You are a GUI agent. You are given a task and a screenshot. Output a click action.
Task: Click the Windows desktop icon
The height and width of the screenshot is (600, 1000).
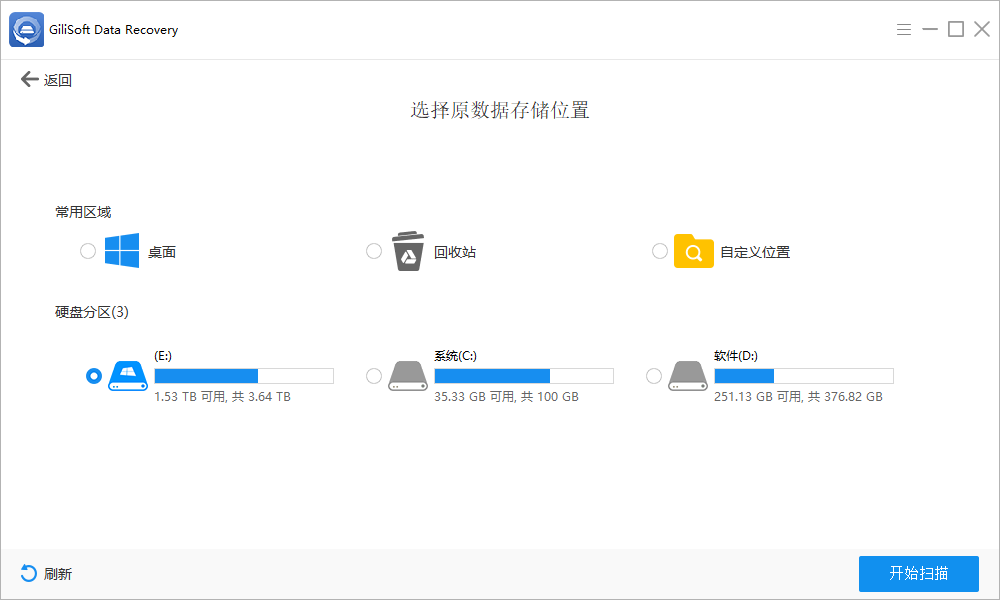click(x=122, y=251)
